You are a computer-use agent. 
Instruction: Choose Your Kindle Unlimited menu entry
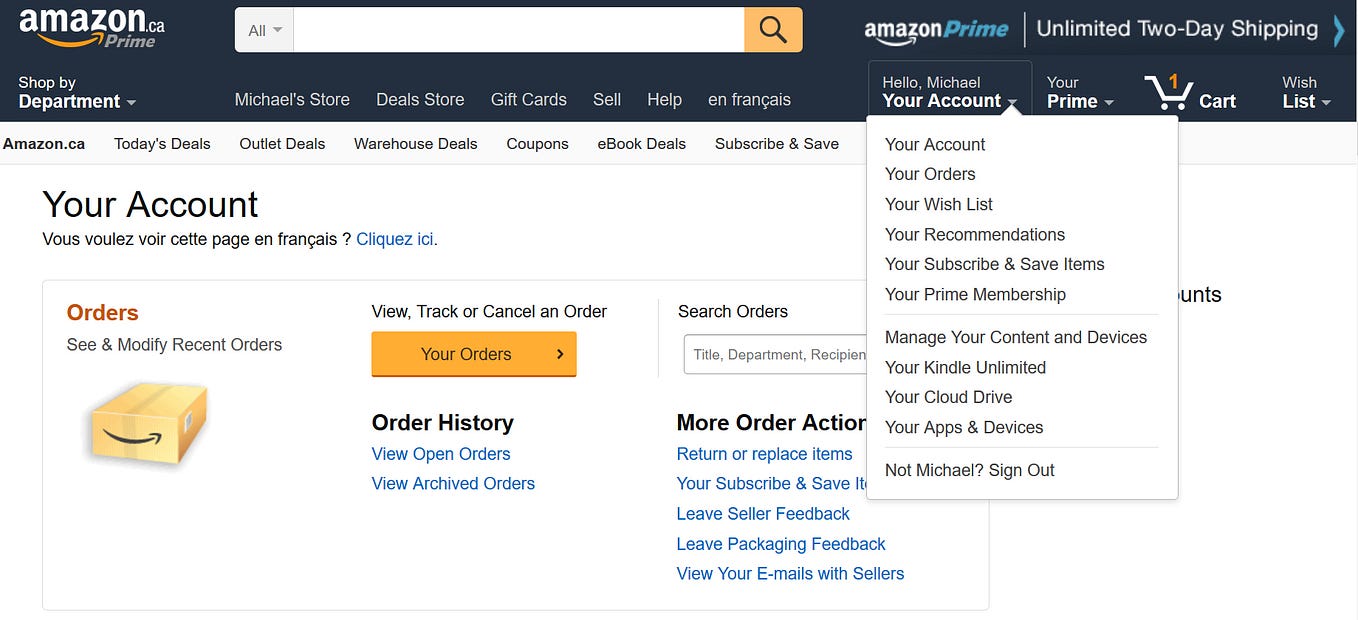coord(965,367)
